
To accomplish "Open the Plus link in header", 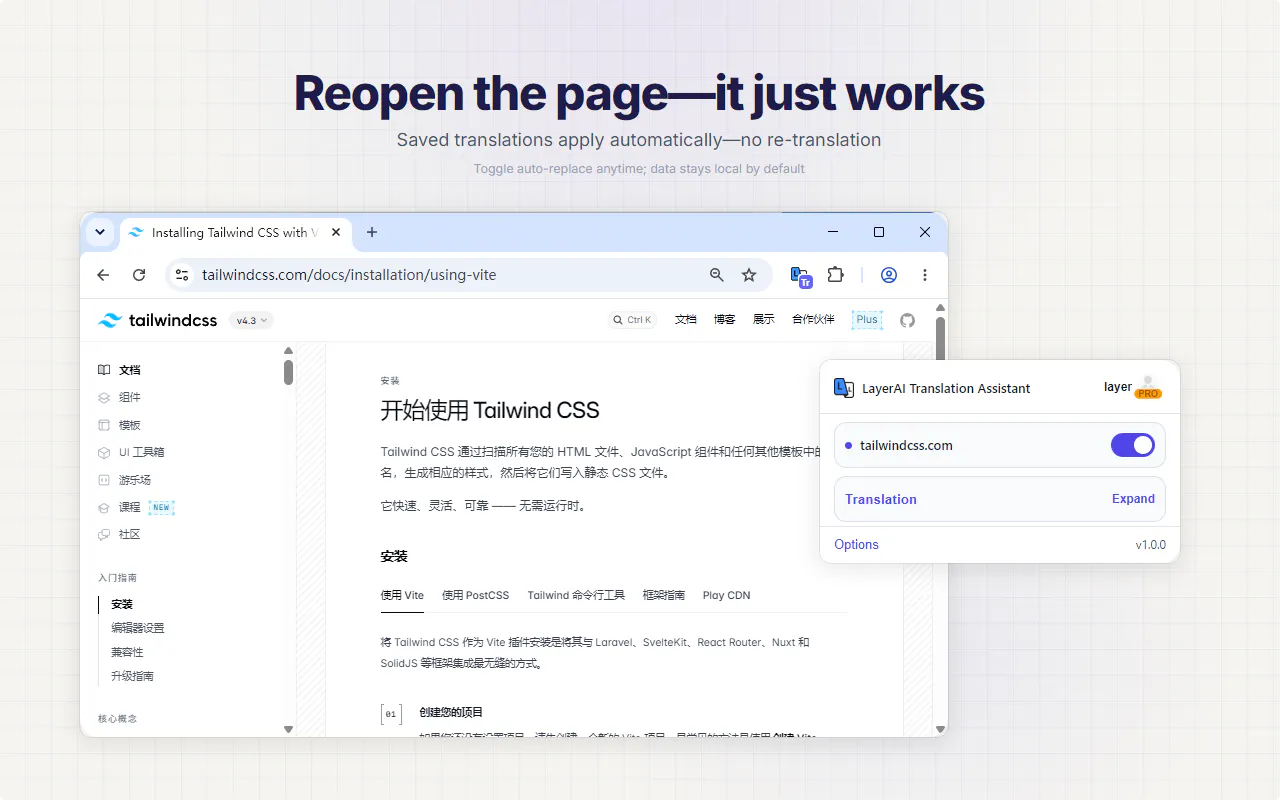I will pos(867,320).
